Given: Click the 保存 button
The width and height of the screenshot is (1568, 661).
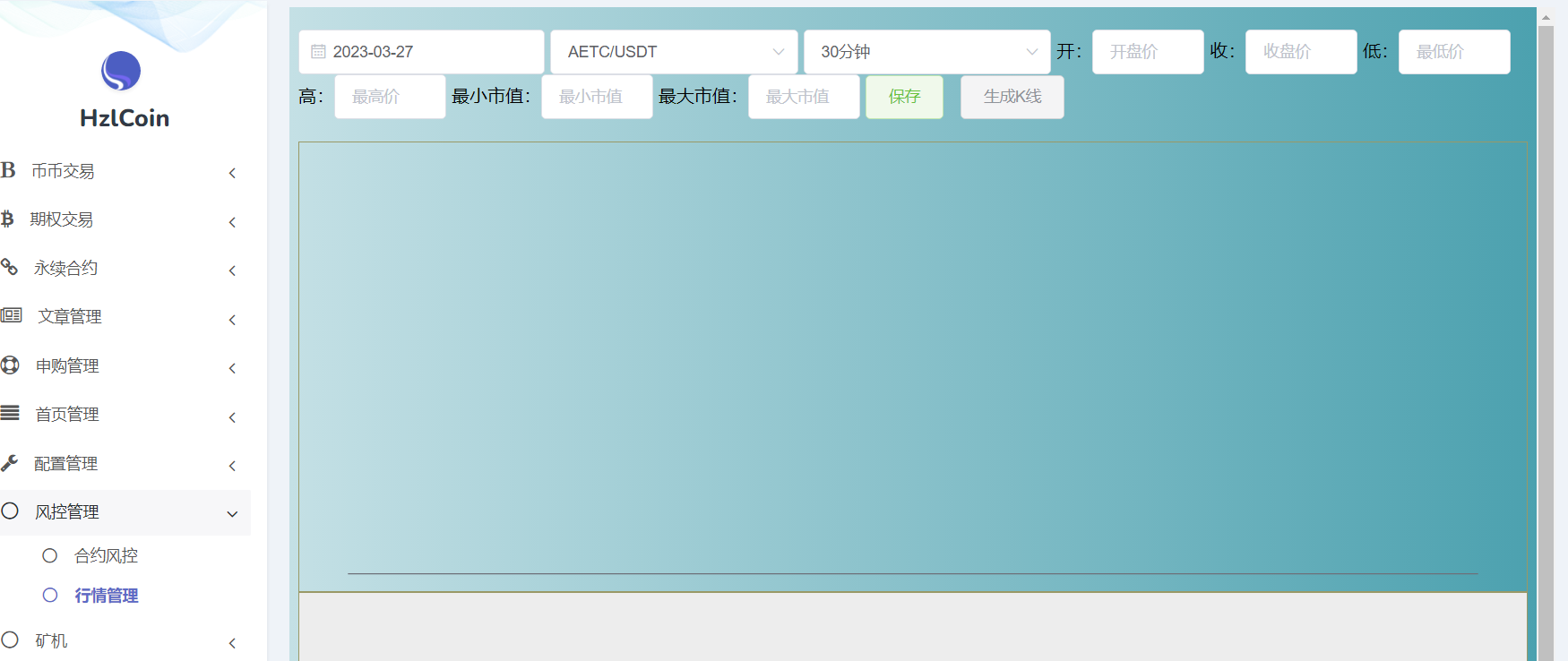Looking at the screenshot, I should tap(904, 97).
